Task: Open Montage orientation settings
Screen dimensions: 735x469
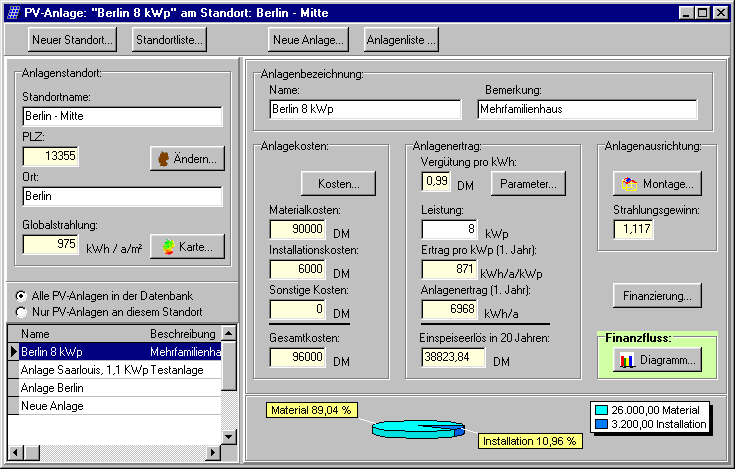Action: tap(657, 184)
